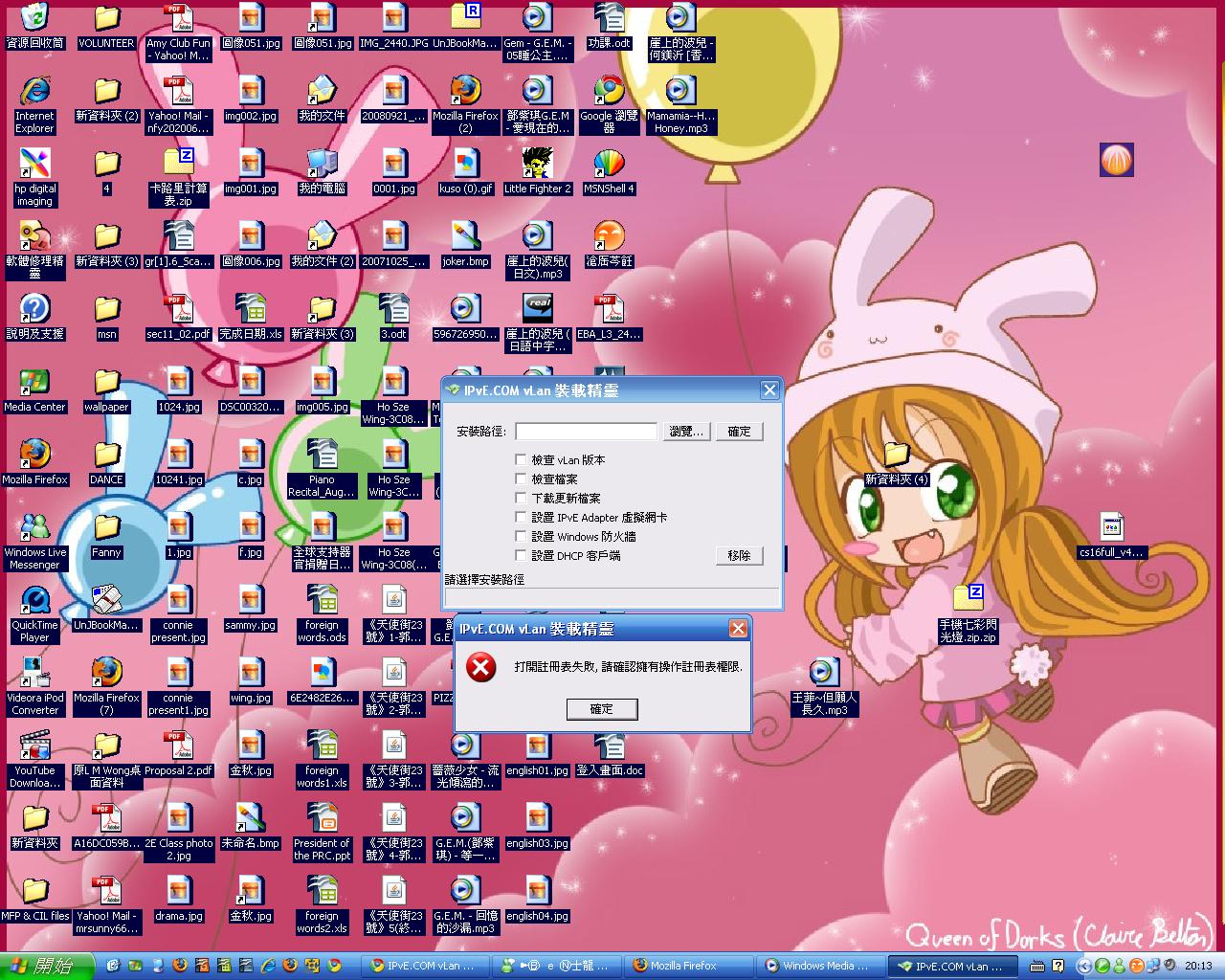The image size is (1225, 980).
Task: Open the Videora iPod Converter icon
Action: pyautogui.click(x=34, y=686)
